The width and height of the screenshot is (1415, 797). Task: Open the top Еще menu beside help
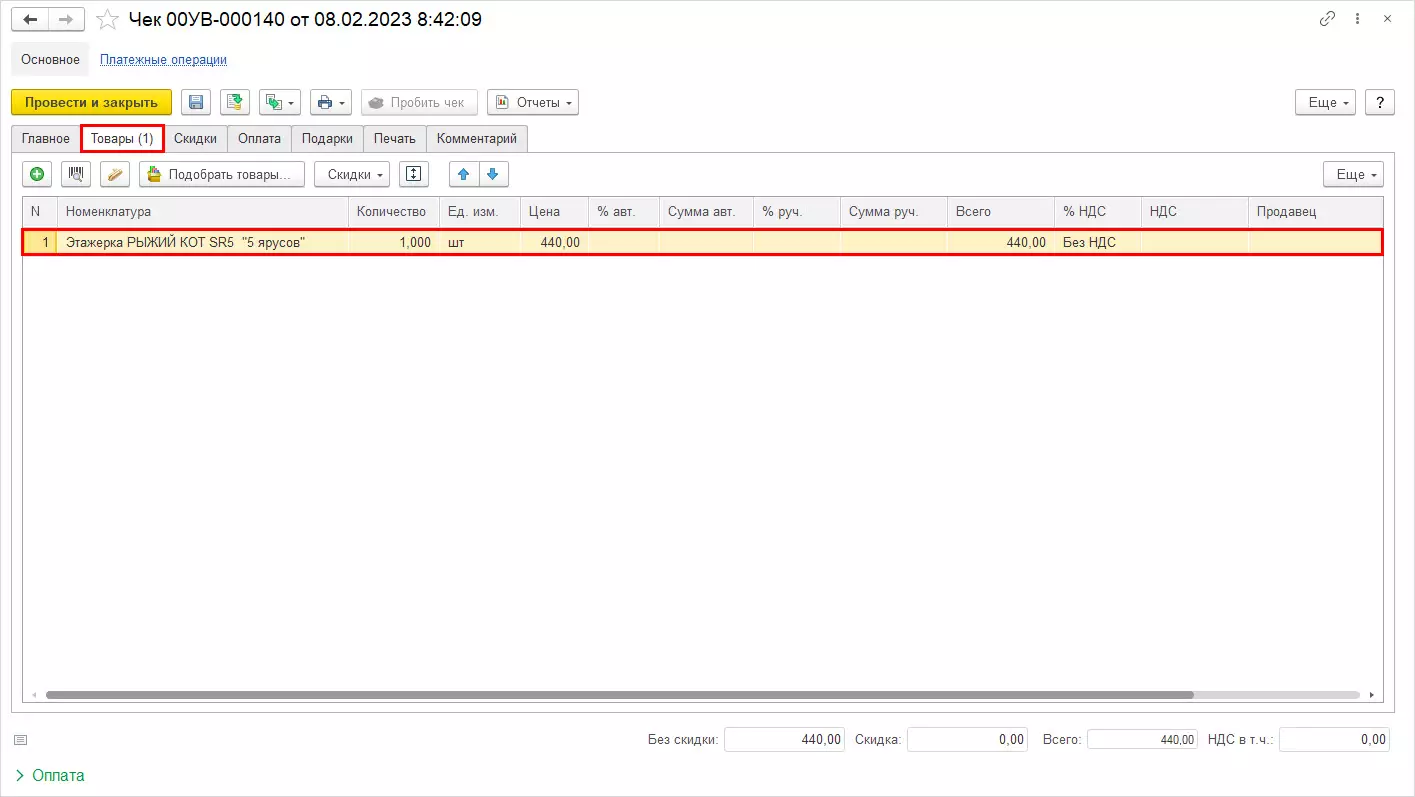point(1325,102)
